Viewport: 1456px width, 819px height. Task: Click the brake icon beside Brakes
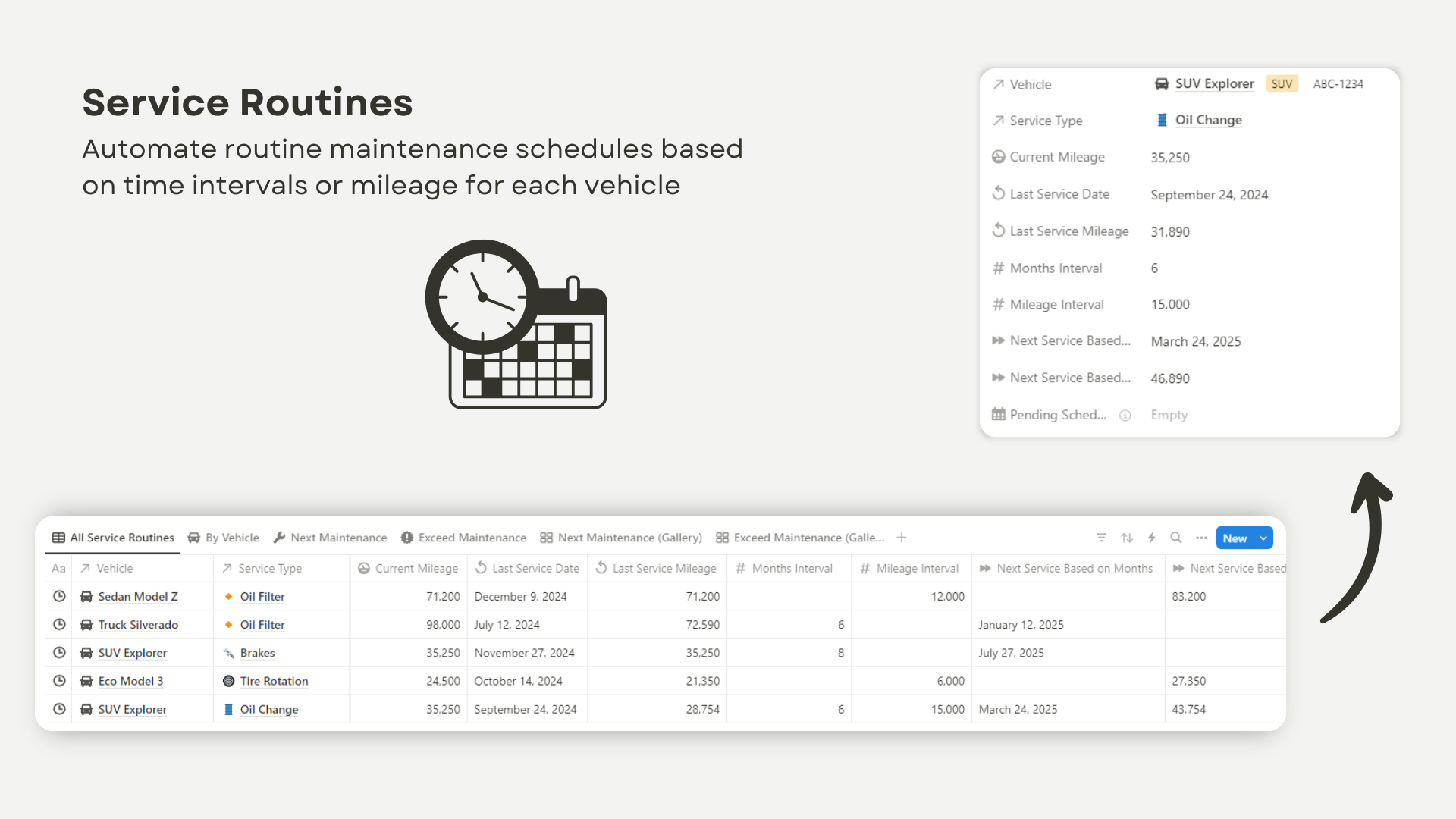click(x=228, y=653)
